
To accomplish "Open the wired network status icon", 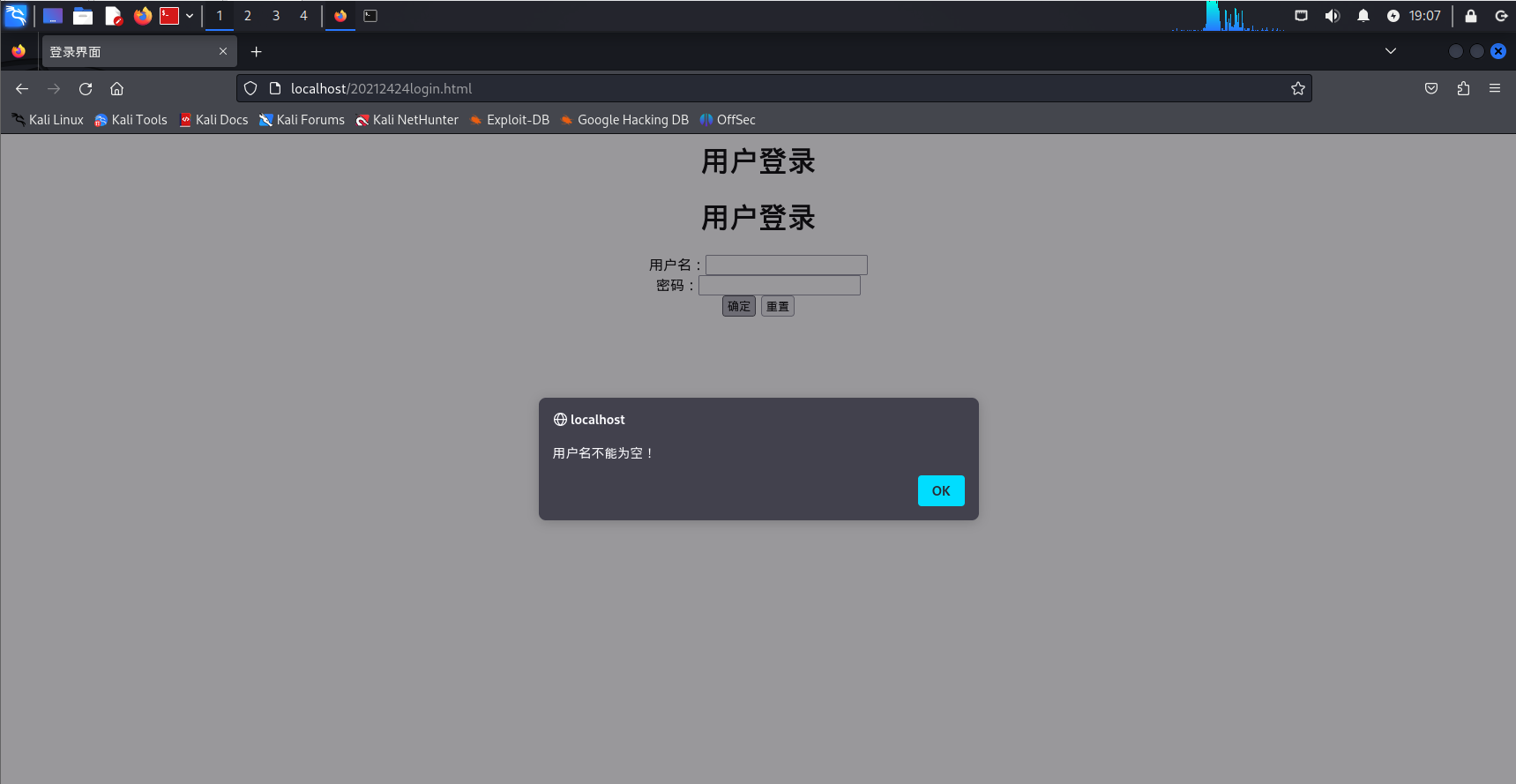I will click(1301, 16).
